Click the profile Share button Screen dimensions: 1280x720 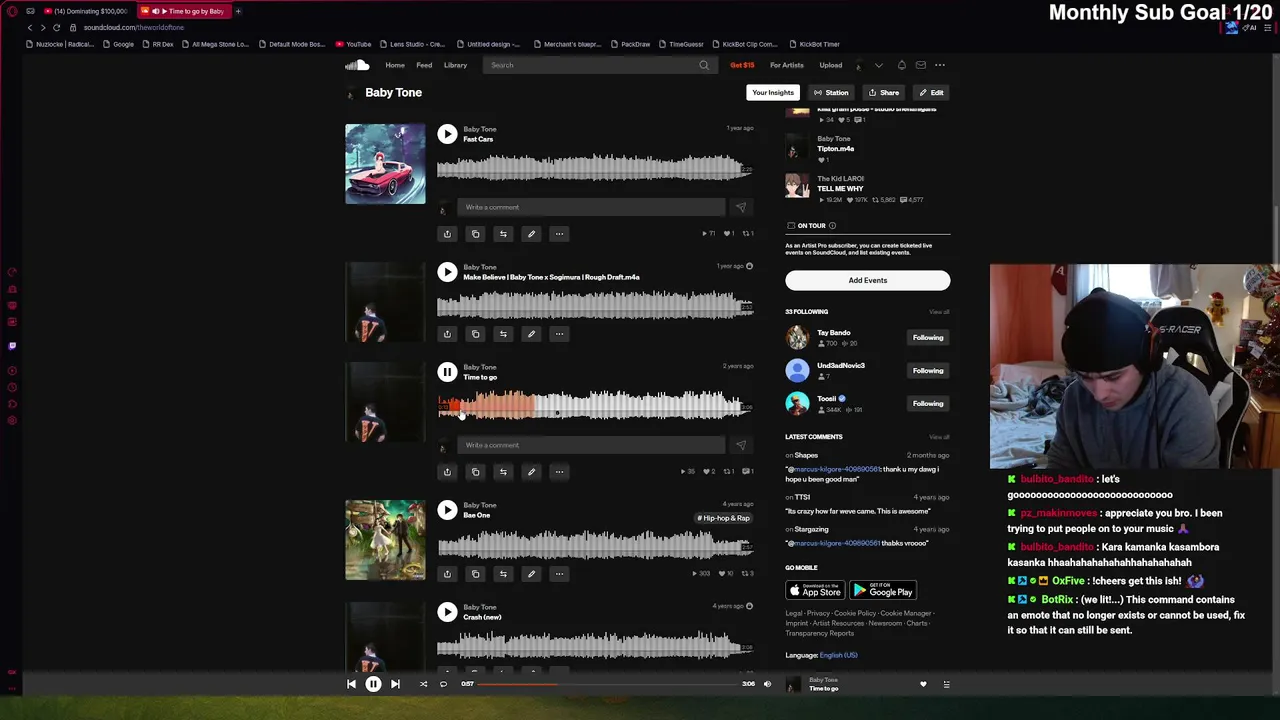point(884,92)
